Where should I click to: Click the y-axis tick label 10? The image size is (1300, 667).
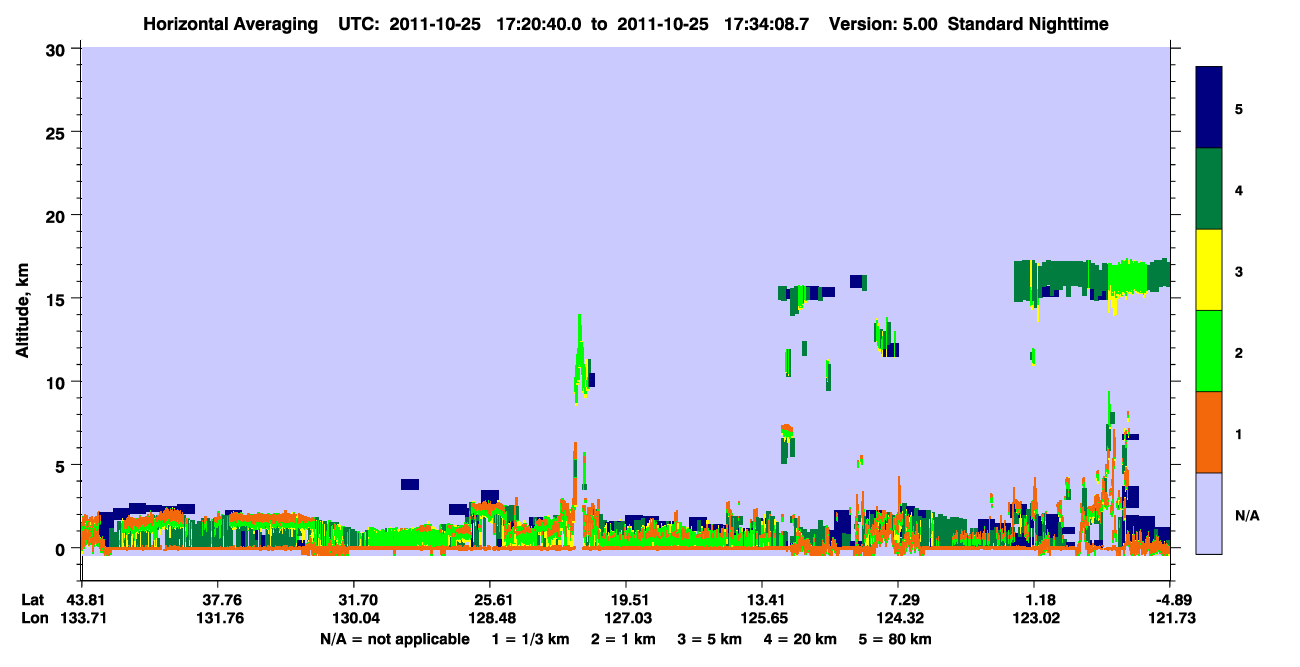pos(58,382)
